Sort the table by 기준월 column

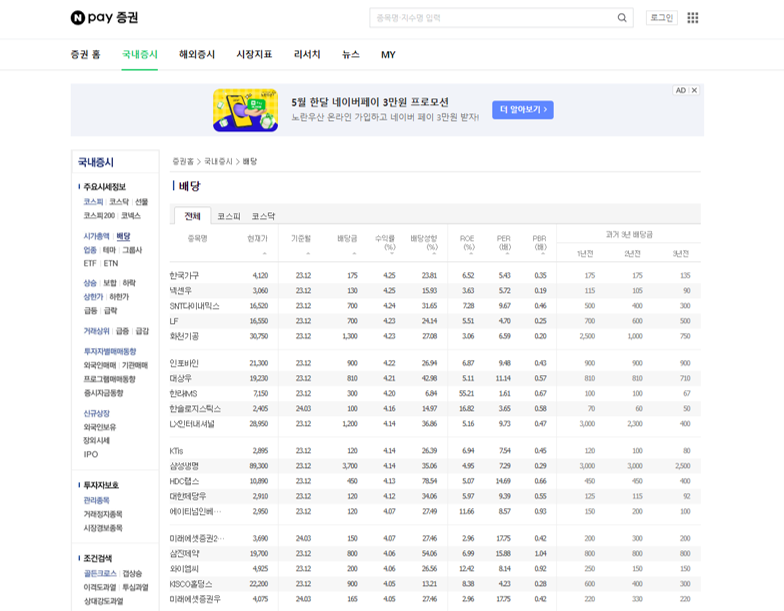301,238
